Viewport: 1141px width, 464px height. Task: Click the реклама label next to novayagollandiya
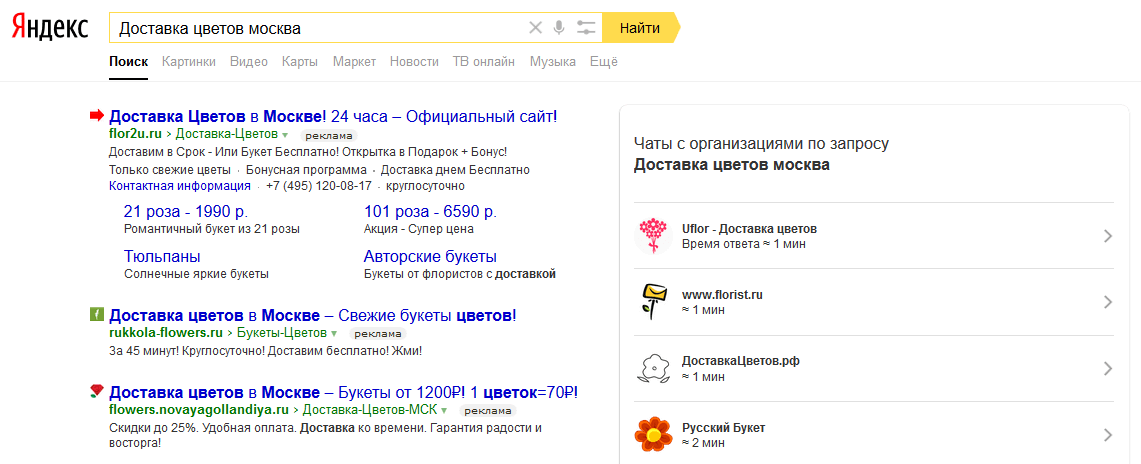488,411
